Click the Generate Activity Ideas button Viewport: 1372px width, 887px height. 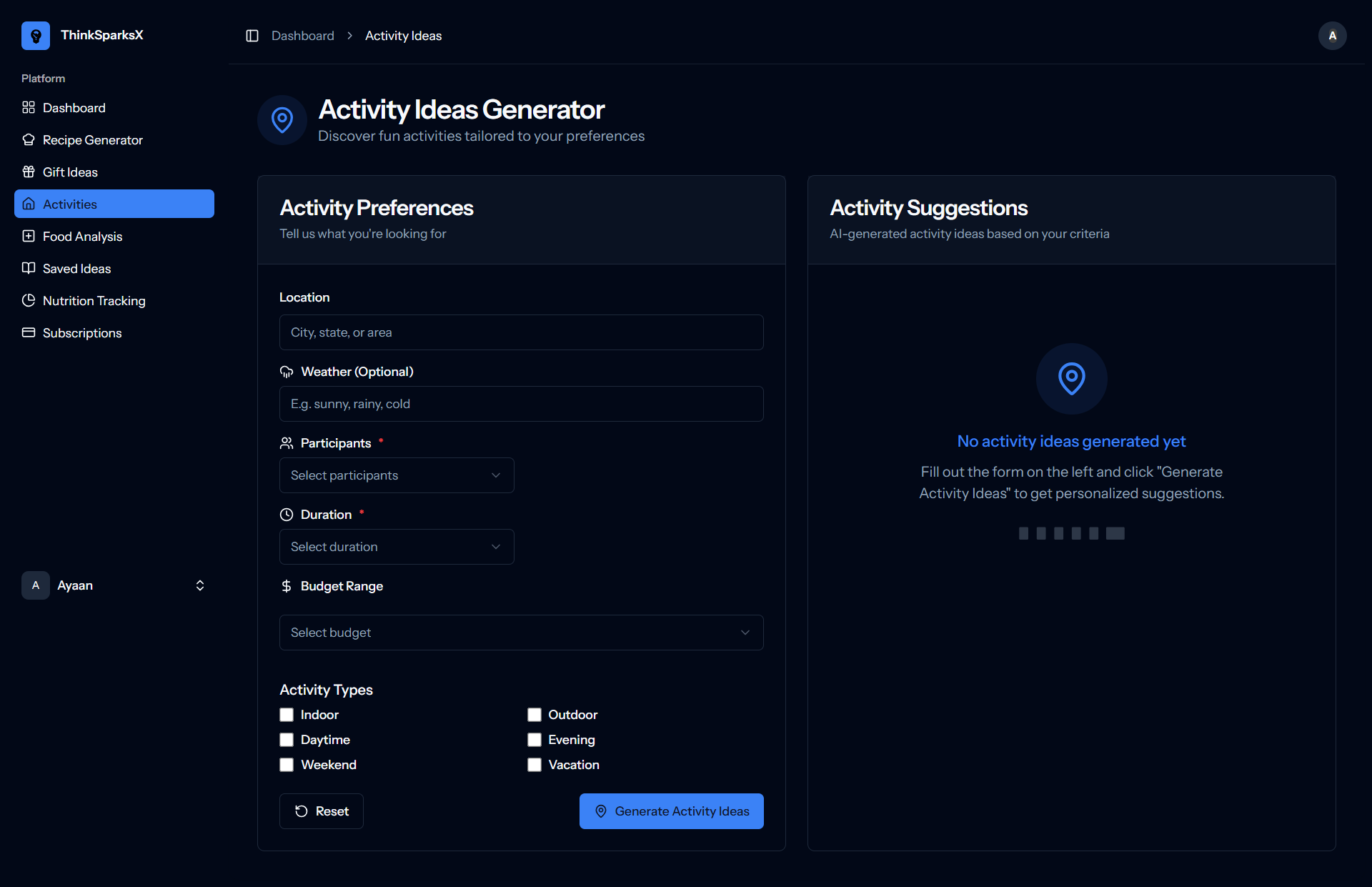click(671, 811)
